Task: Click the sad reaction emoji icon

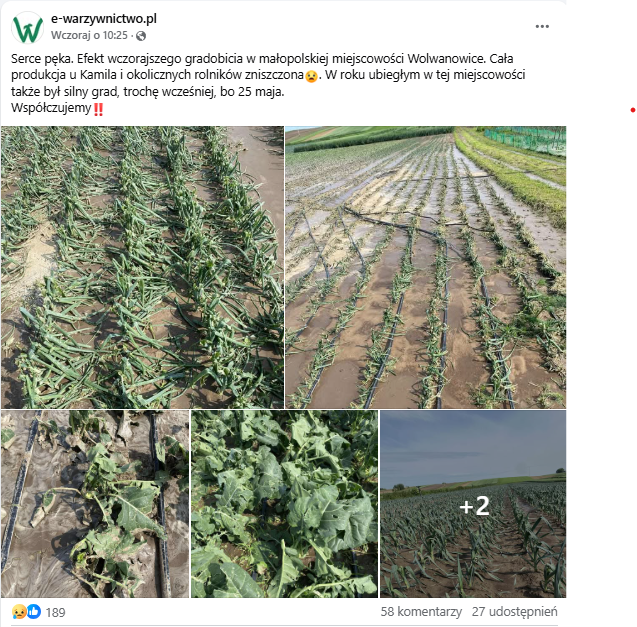Action: click(20, 612)
